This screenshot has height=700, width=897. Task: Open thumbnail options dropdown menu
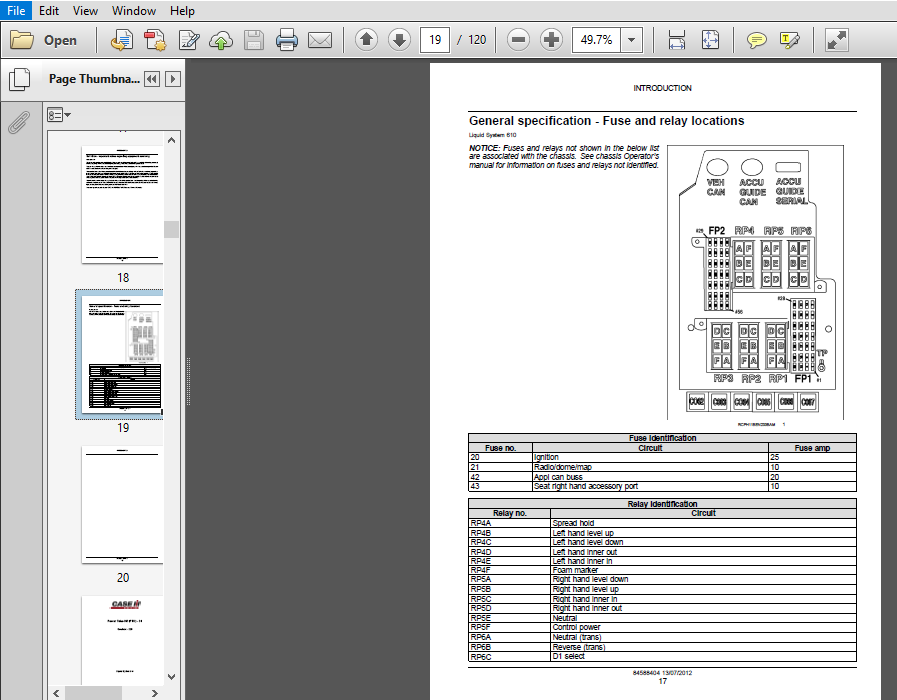(59, 115)
